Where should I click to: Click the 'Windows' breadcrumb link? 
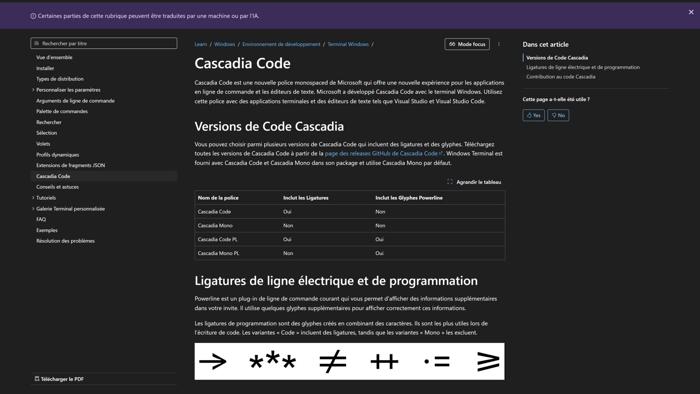tap(225, 44)
